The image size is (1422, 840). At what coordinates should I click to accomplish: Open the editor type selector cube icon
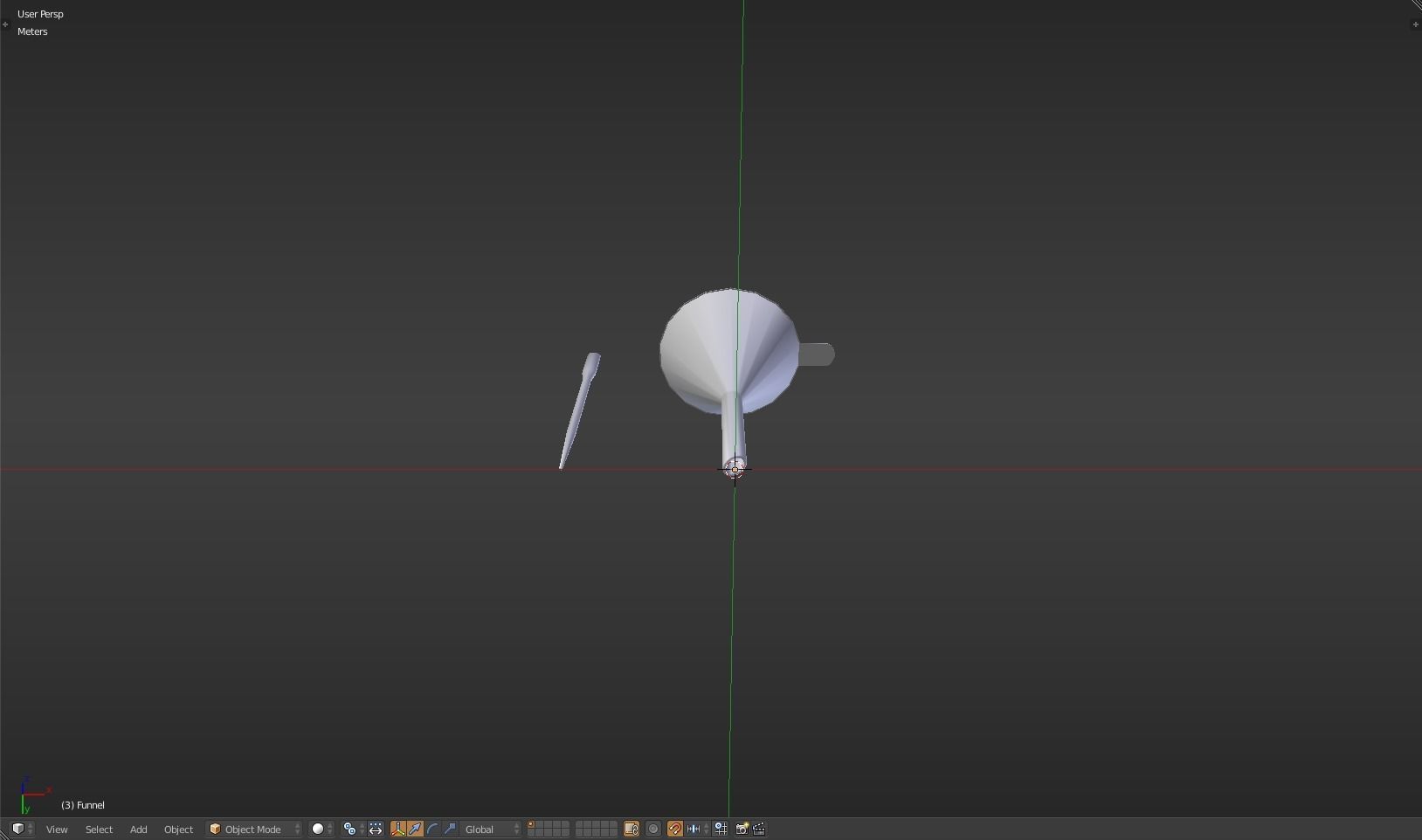click(x=22, y=829)
